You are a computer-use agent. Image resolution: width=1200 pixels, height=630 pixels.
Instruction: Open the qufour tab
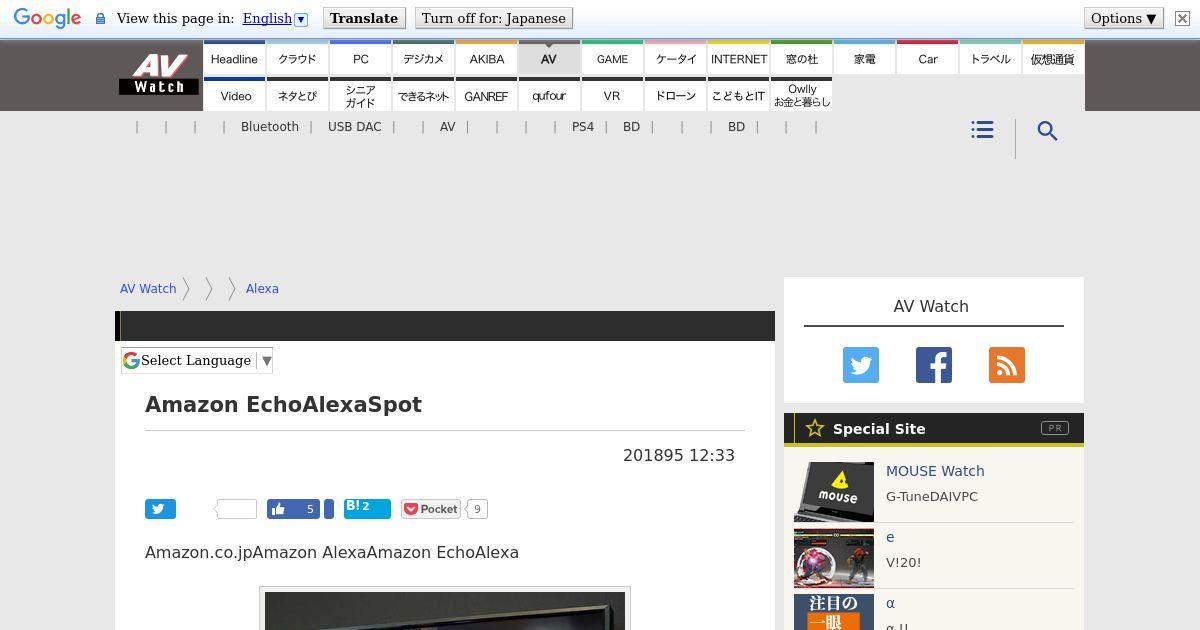pyautogui.click(x=549, y=96)
